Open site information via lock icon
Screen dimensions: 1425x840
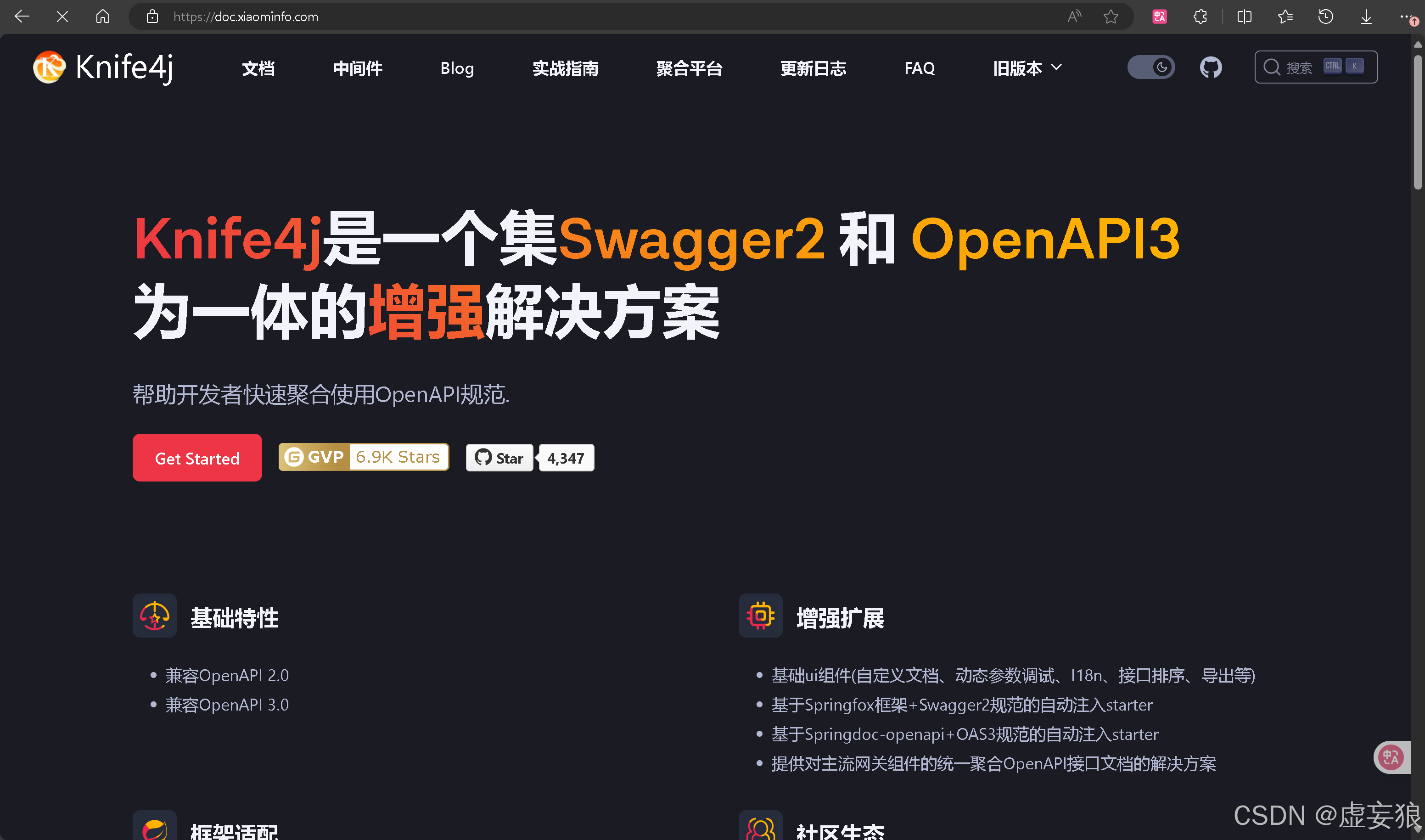point(152,17)
